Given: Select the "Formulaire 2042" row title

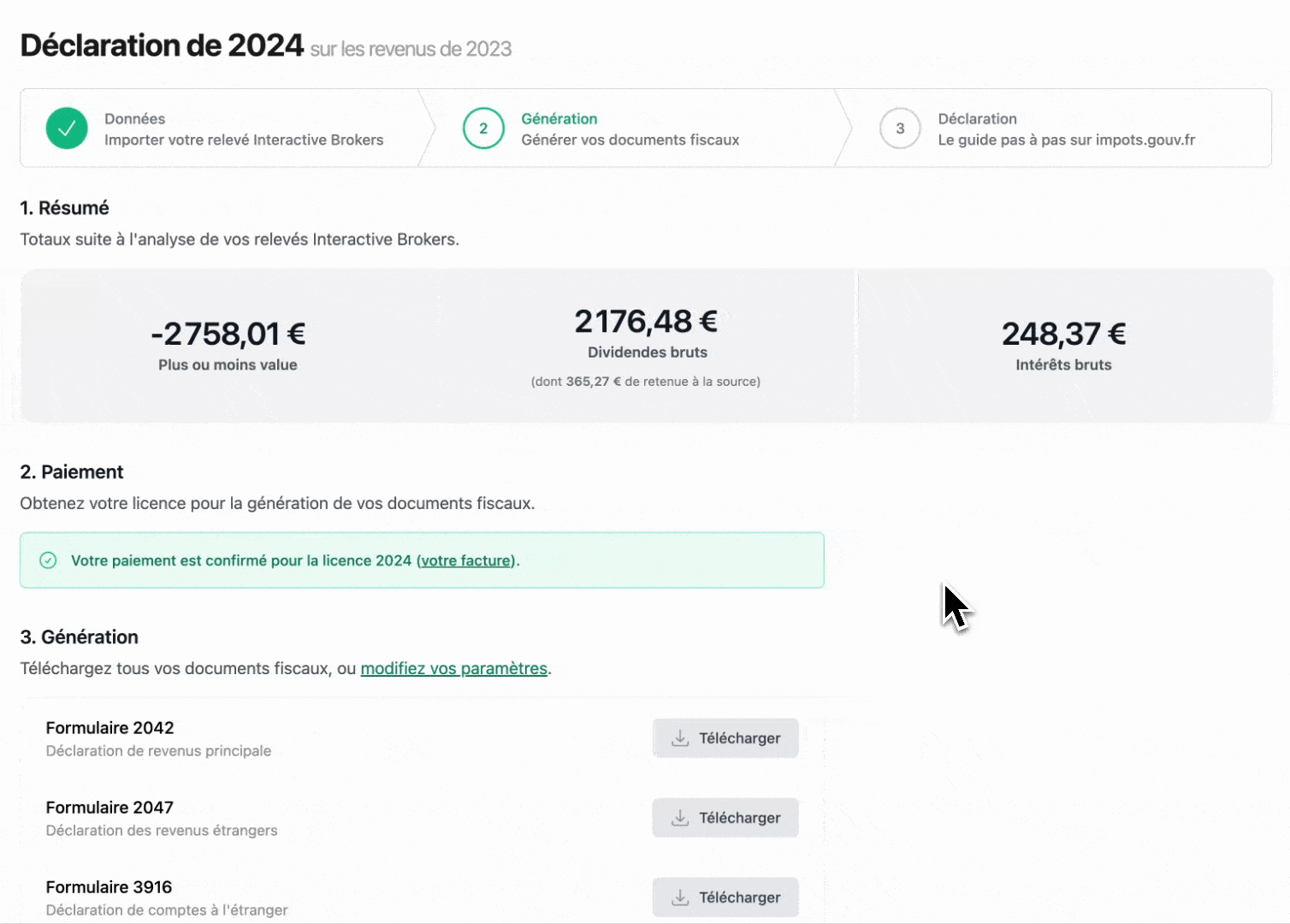Looking at the screenshot, I should coord(109,728).
